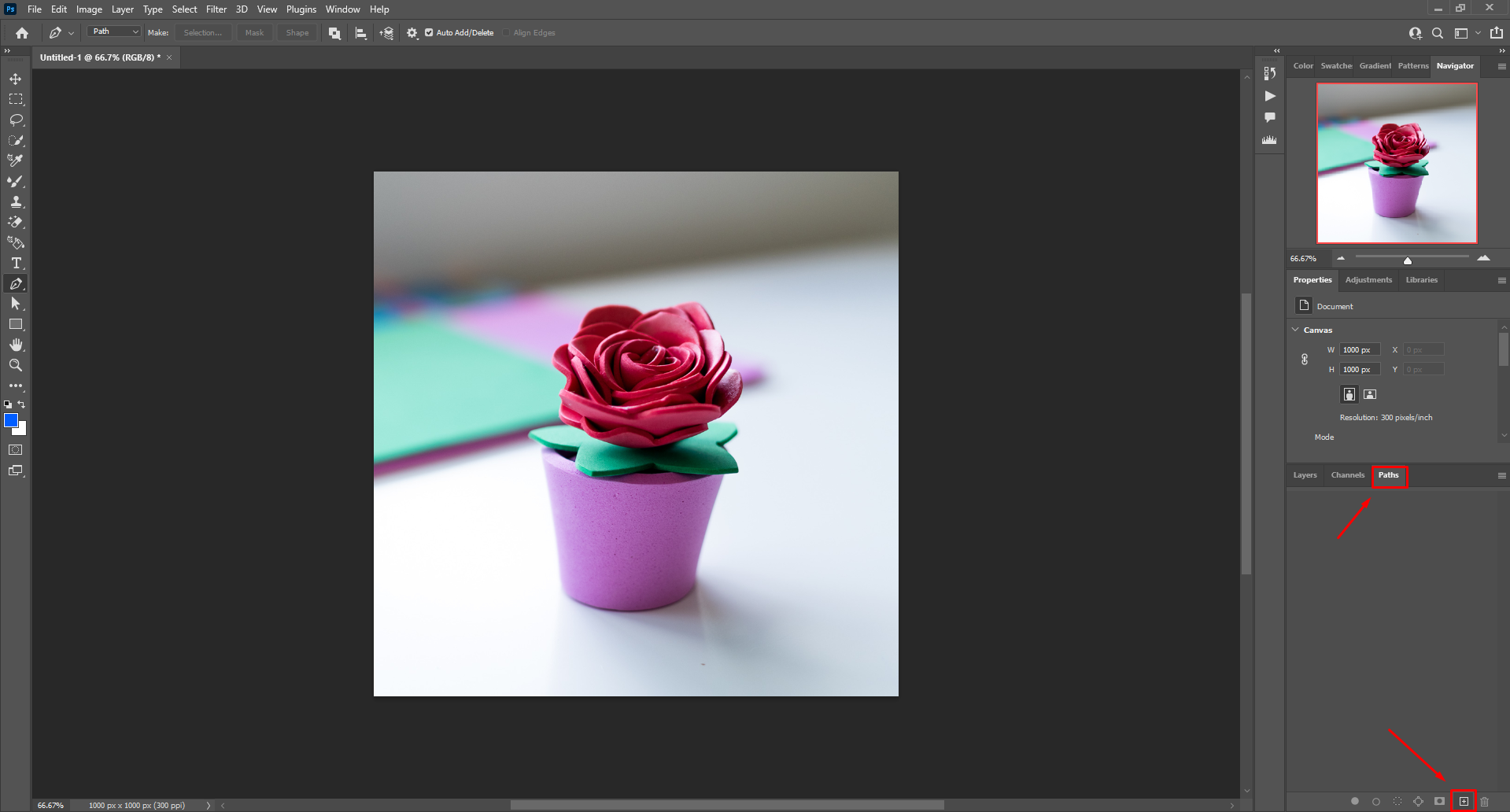
Task: Open the Filter menu
Action: [216, 9]
